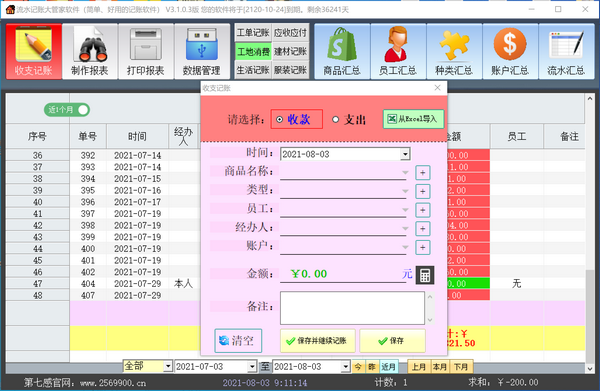Open 种类汇总 puzzle piece icon

[454, 51]
